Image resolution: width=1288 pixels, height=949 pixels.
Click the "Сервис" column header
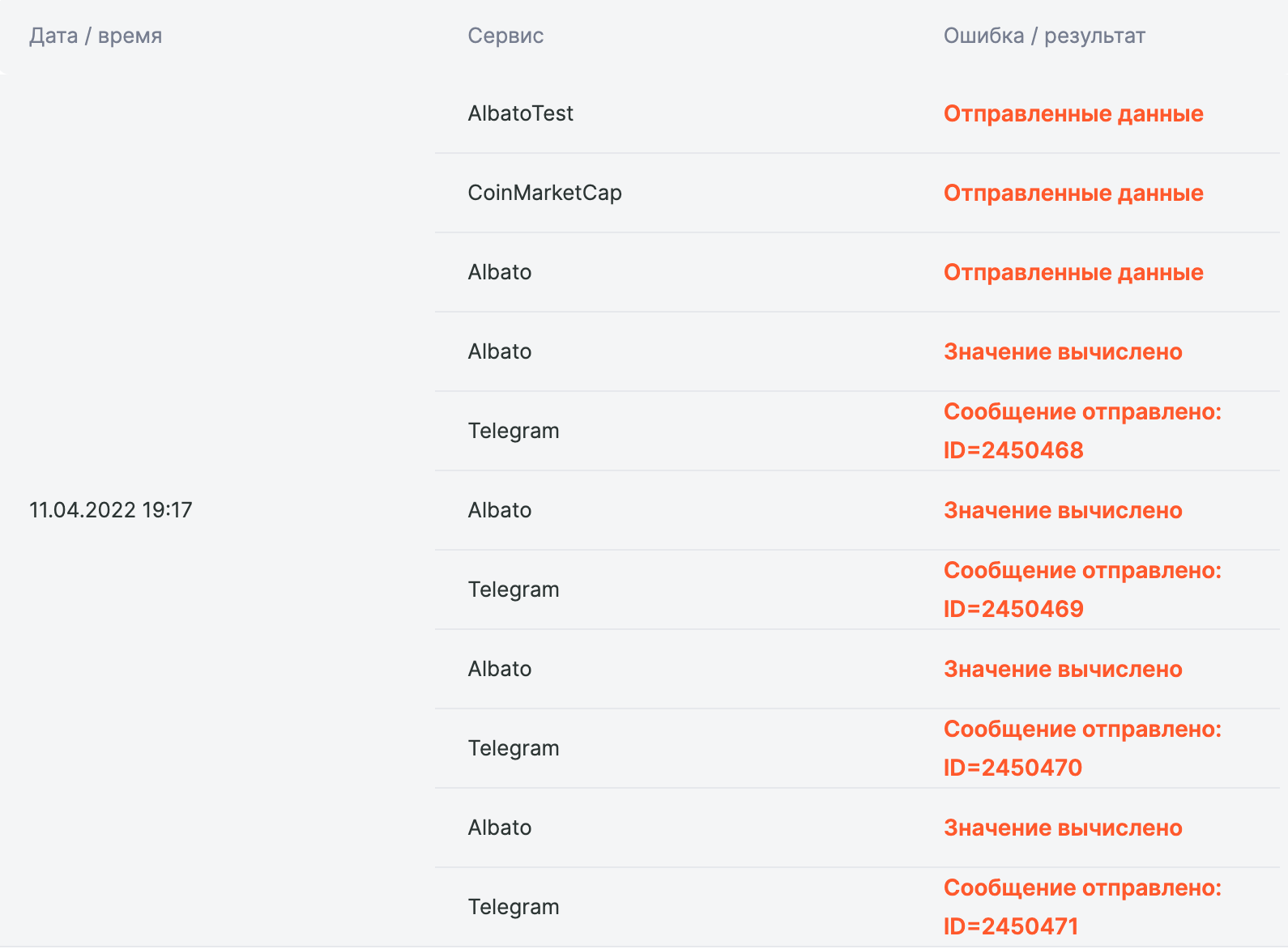coord(505,36)
